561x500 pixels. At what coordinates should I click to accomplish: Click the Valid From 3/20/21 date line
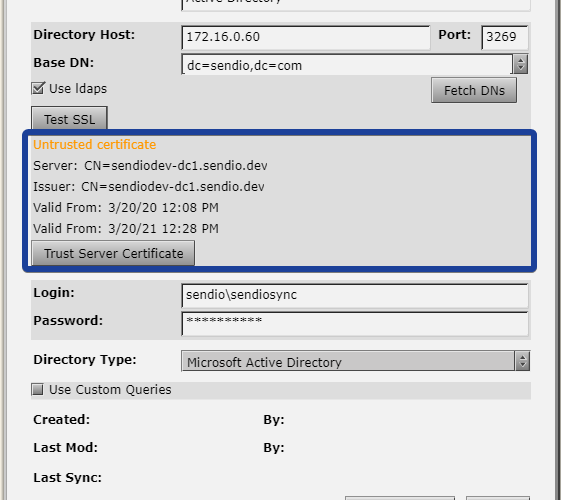point(126,229)
